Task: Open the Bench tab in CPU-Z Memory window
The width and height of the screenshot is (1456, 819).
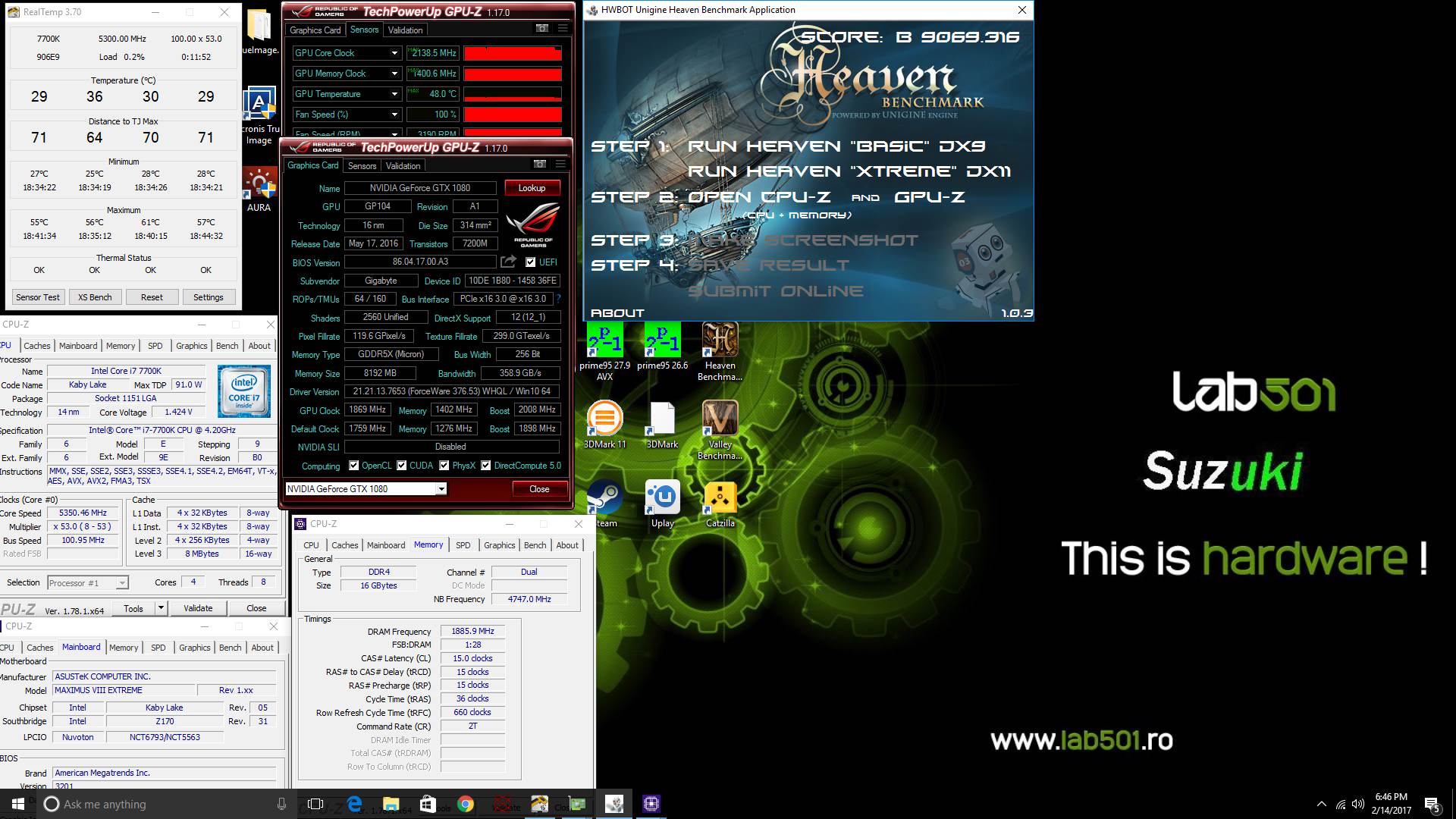Action: click(x=535, y=545)
